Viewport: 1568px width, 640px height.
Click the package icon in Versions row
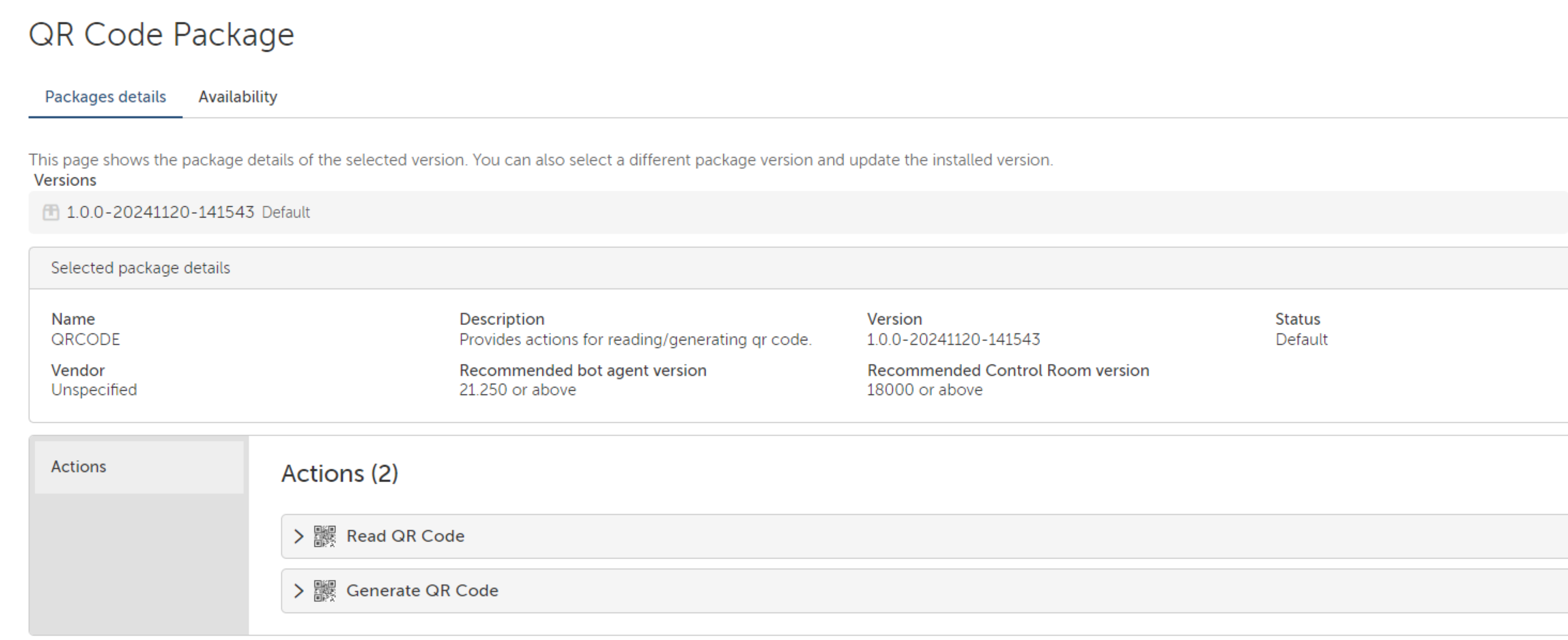pos(51,212)
